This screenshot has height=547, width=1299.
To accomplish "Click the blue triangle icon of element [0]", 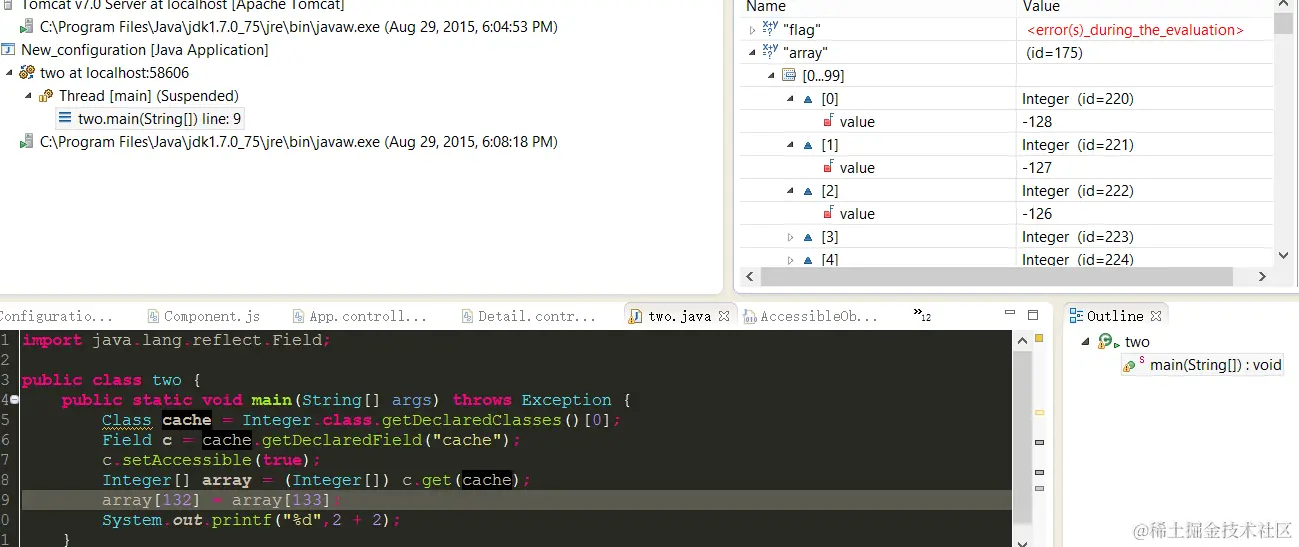I will click(x=808, y=99).
